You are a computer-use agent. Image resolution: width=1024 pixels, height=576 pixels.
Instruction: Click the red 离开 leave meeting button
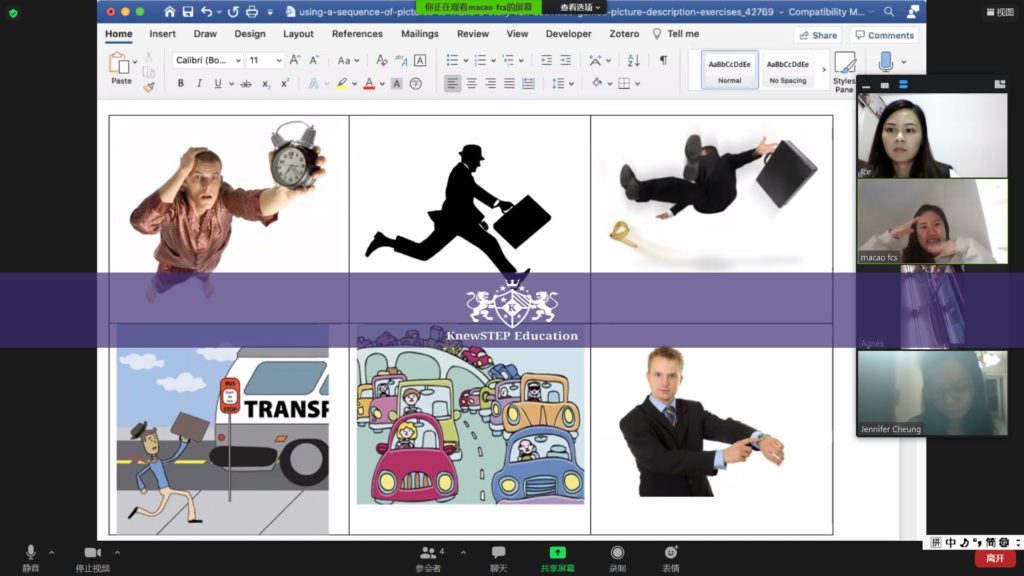pyautogui.click(x=995, y=558)
